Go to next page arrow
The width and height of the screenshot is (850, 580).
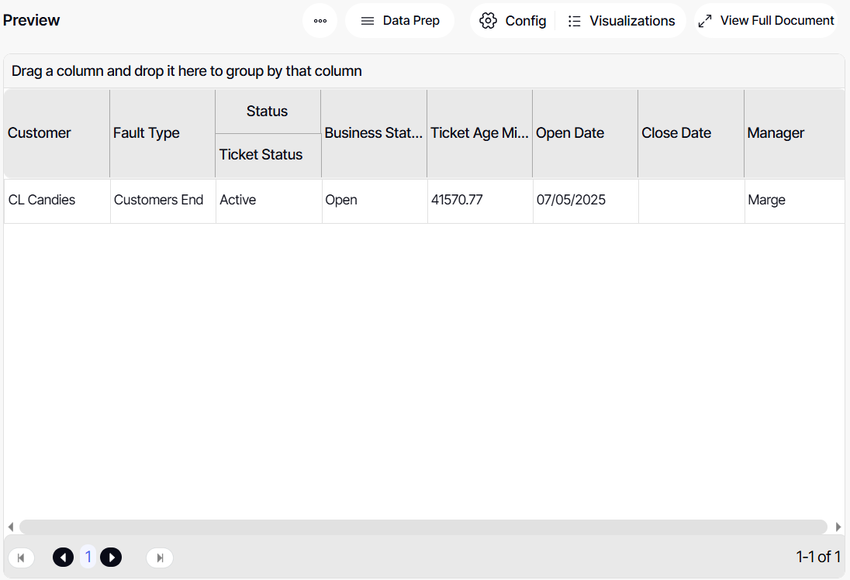(x=111, y=557)
